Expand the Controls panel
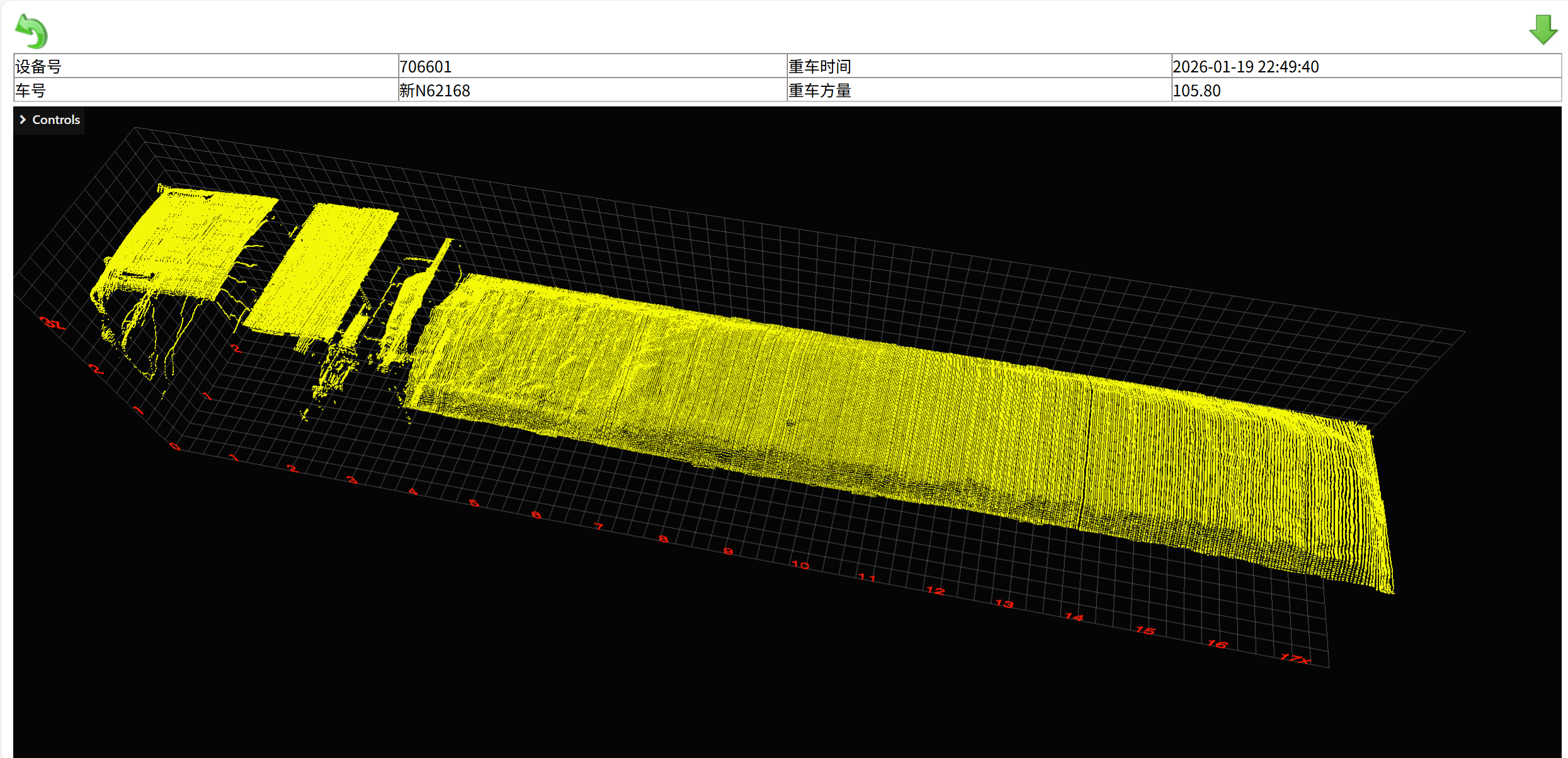 pos(55,120)
